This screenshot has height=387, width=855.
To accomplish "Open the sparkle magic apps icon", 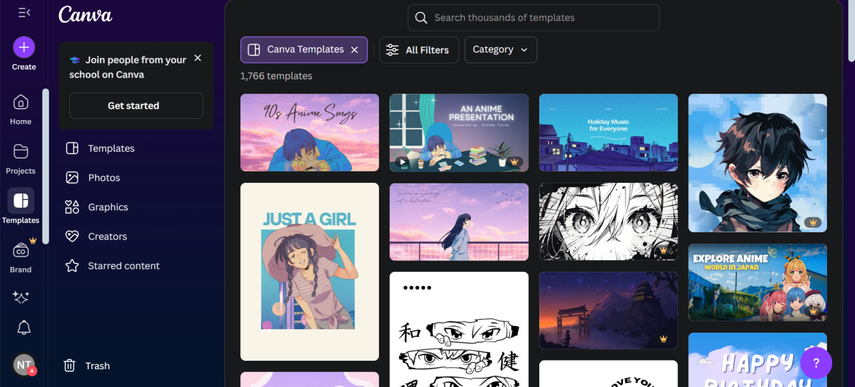I will click(21, 297).
